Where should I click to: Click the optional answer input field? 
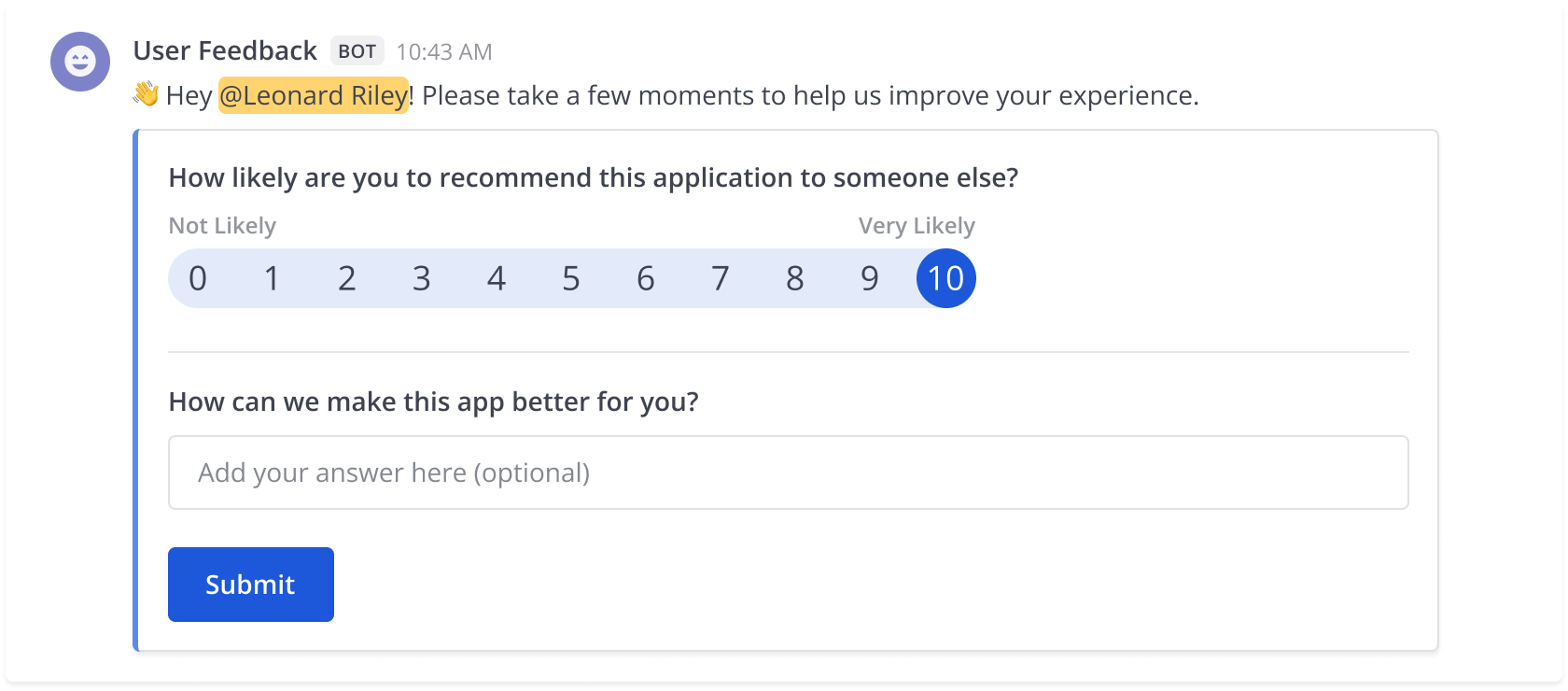(x=787, y=472)
